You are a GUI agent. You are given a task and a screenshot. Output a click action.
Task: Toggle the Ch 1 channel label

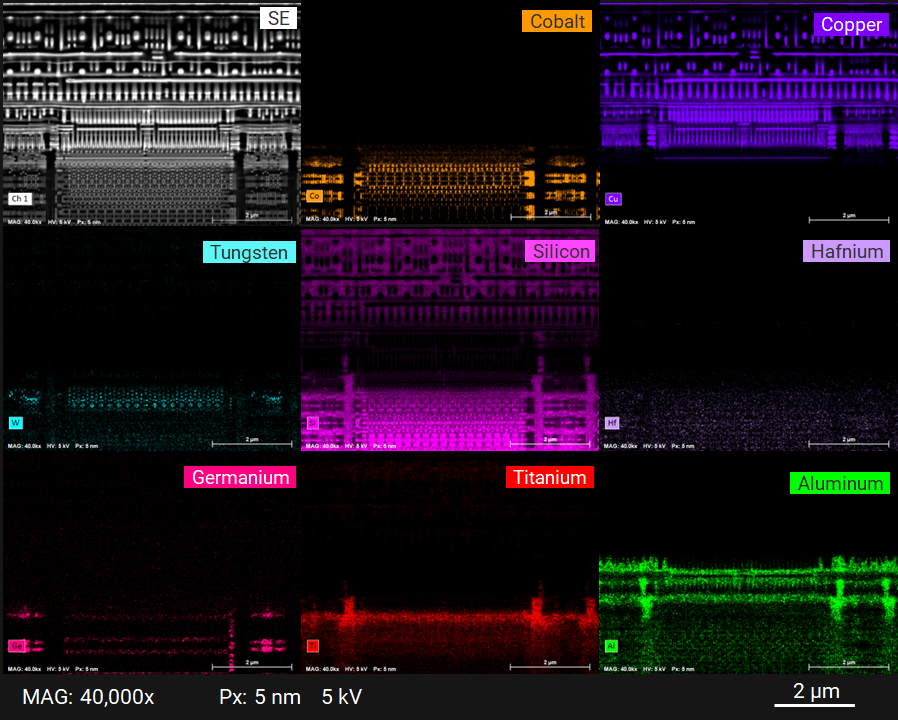coord(20,199)
